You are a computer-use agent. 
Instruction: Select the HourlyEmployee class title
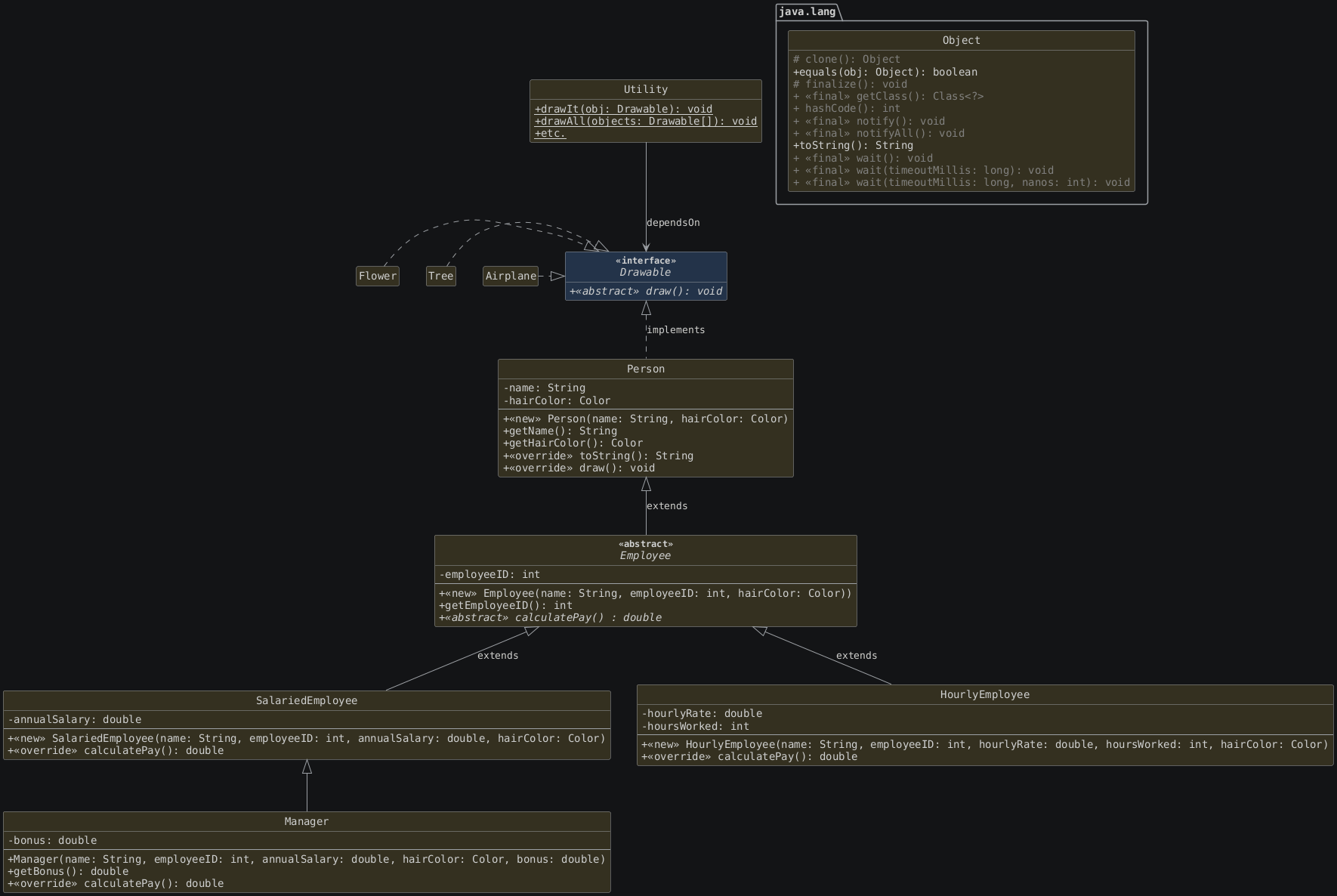985,694
